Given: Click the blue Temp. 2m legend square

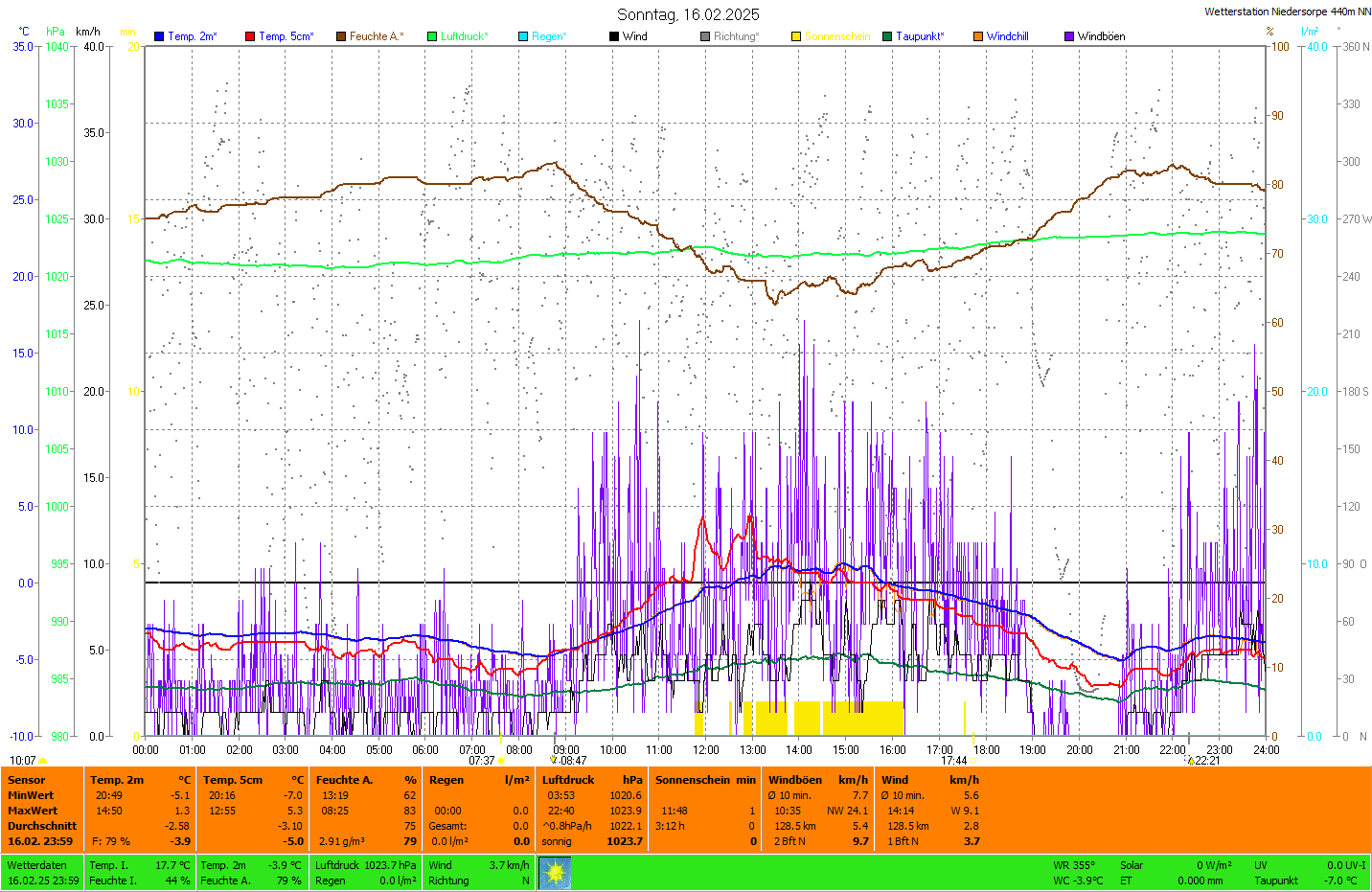Looking at the screenshot, I should [159, 36].
